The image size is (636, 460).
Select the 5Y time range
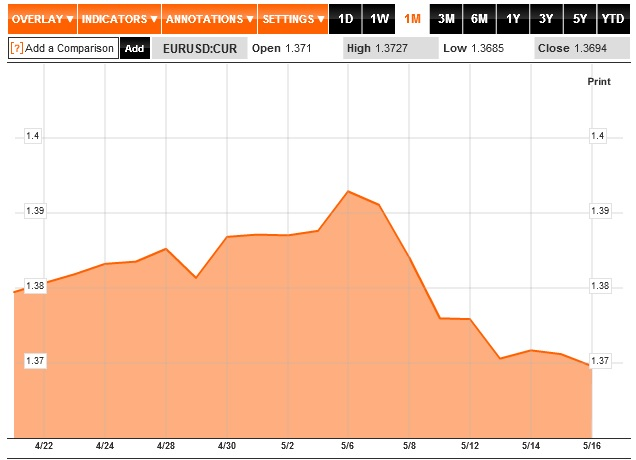pos(579,19)
